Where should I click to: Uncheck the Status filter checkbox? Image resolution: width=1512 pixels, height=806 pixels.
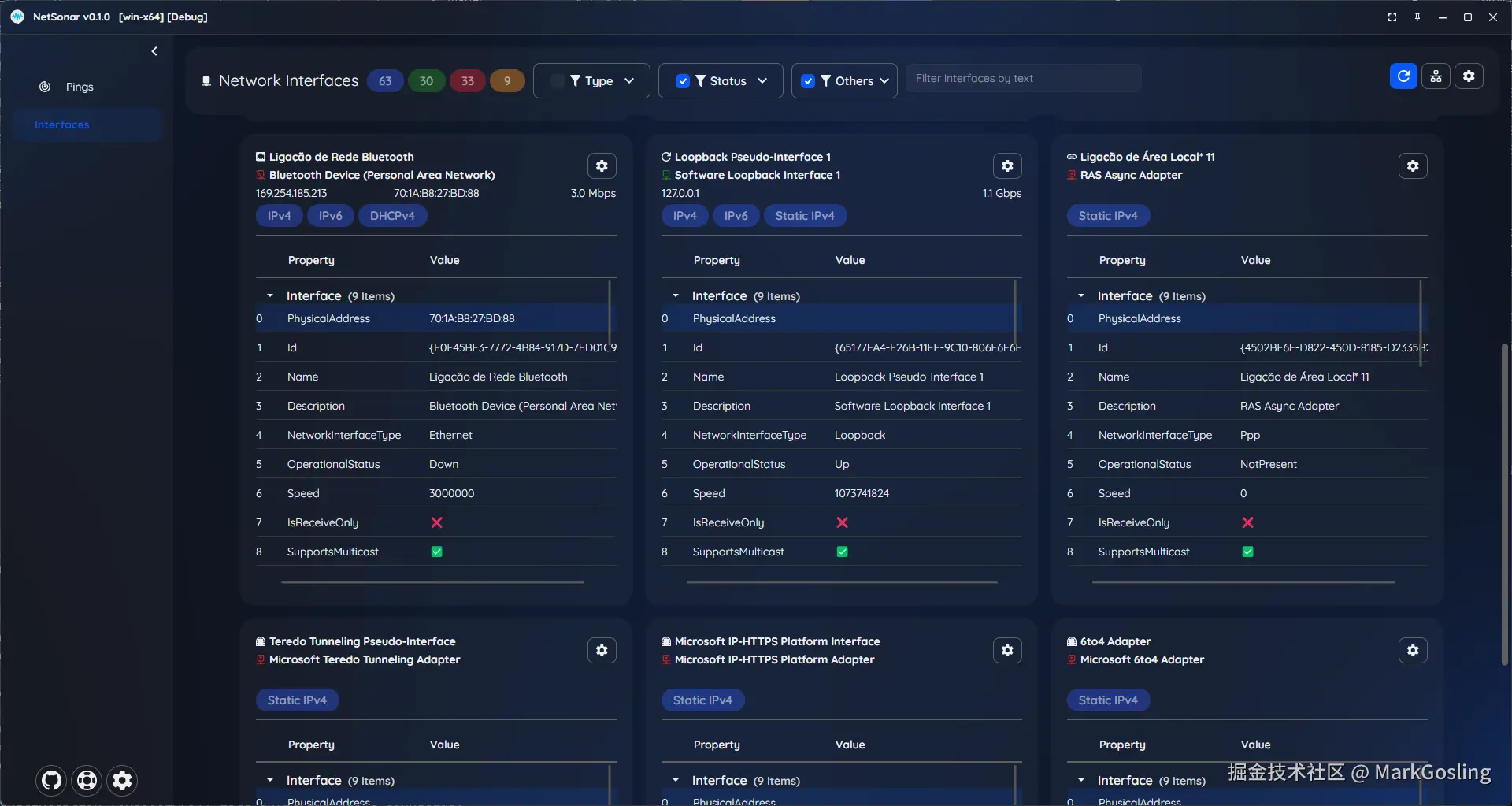click(683, 81)
